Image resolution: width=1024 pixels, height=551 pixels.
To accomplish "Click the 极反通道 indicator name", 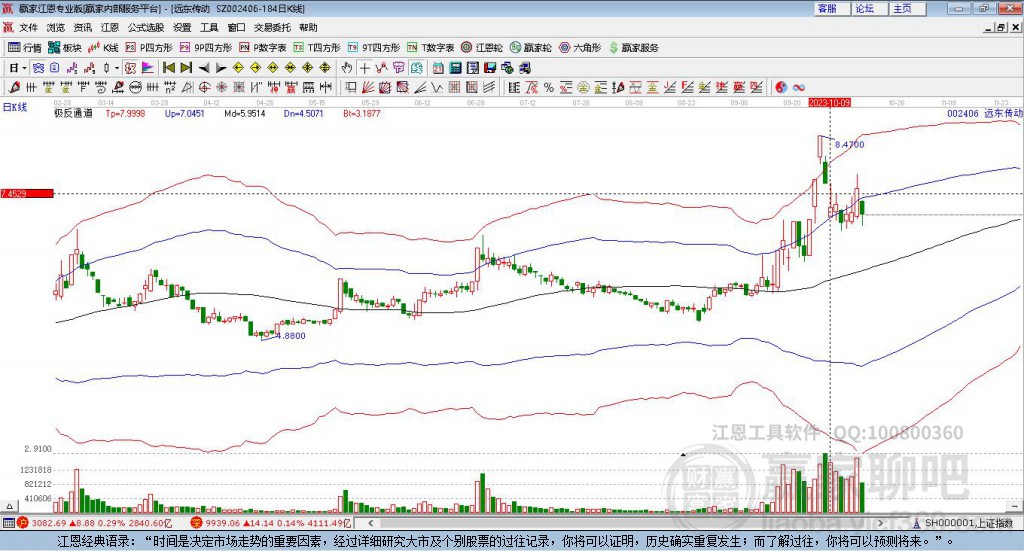I will pyautogui.click(x=73, y=114).
